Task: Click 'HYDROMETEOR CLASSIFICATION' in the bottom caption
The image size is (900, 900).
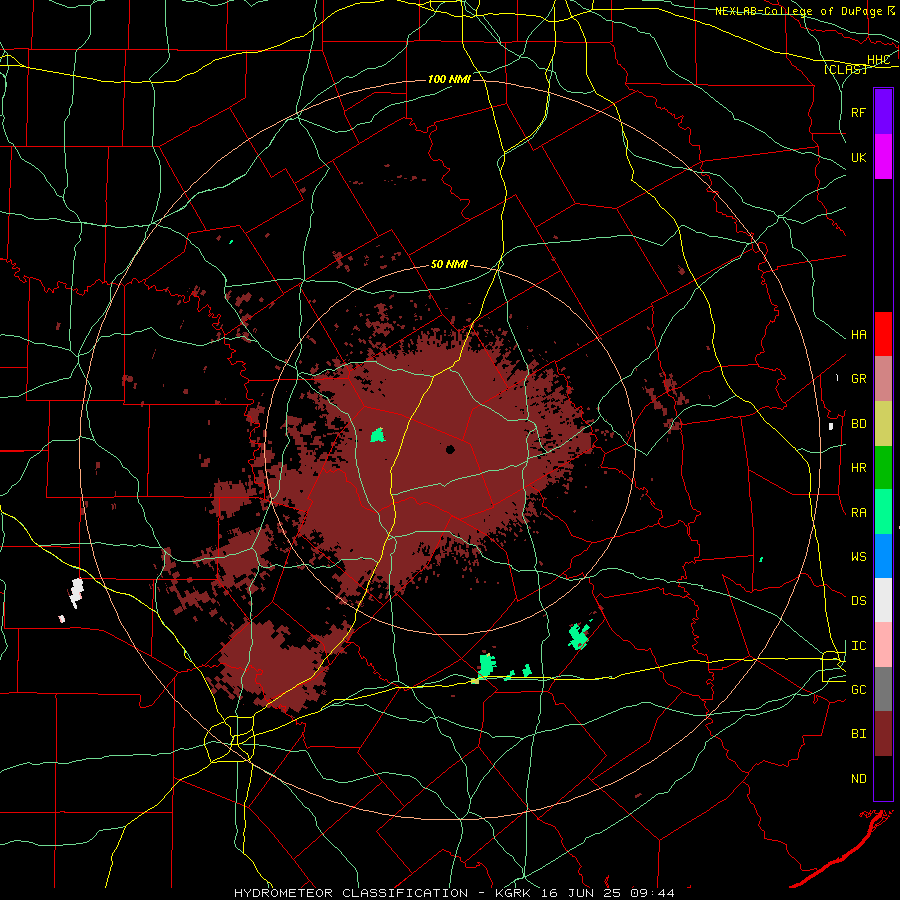Action: [351, 893]
